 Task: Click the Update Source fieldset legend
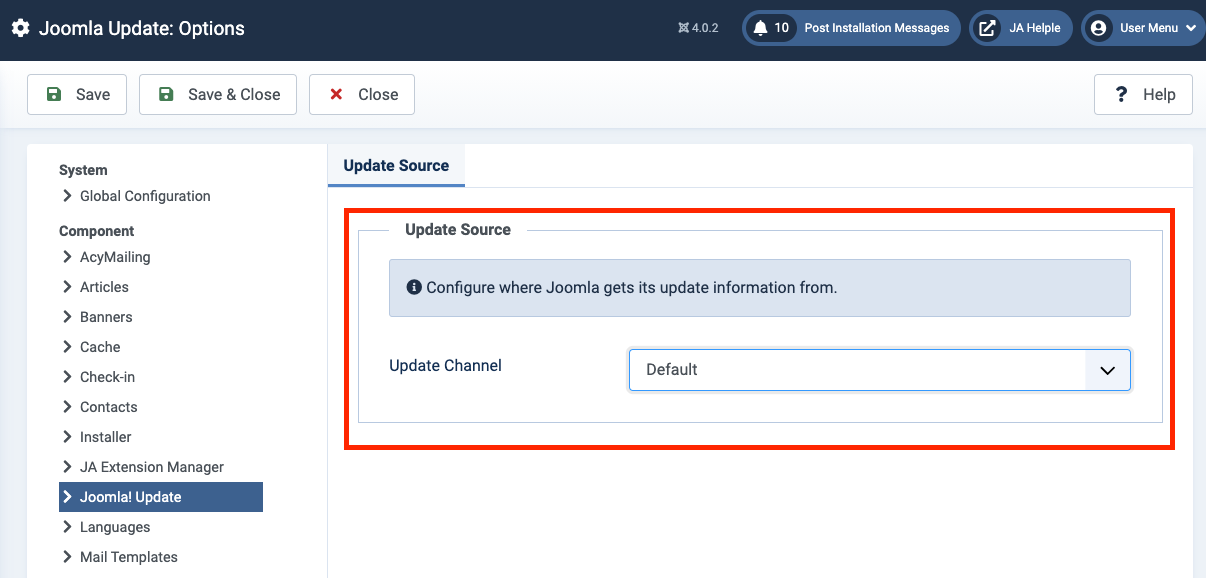click(458, 229)
